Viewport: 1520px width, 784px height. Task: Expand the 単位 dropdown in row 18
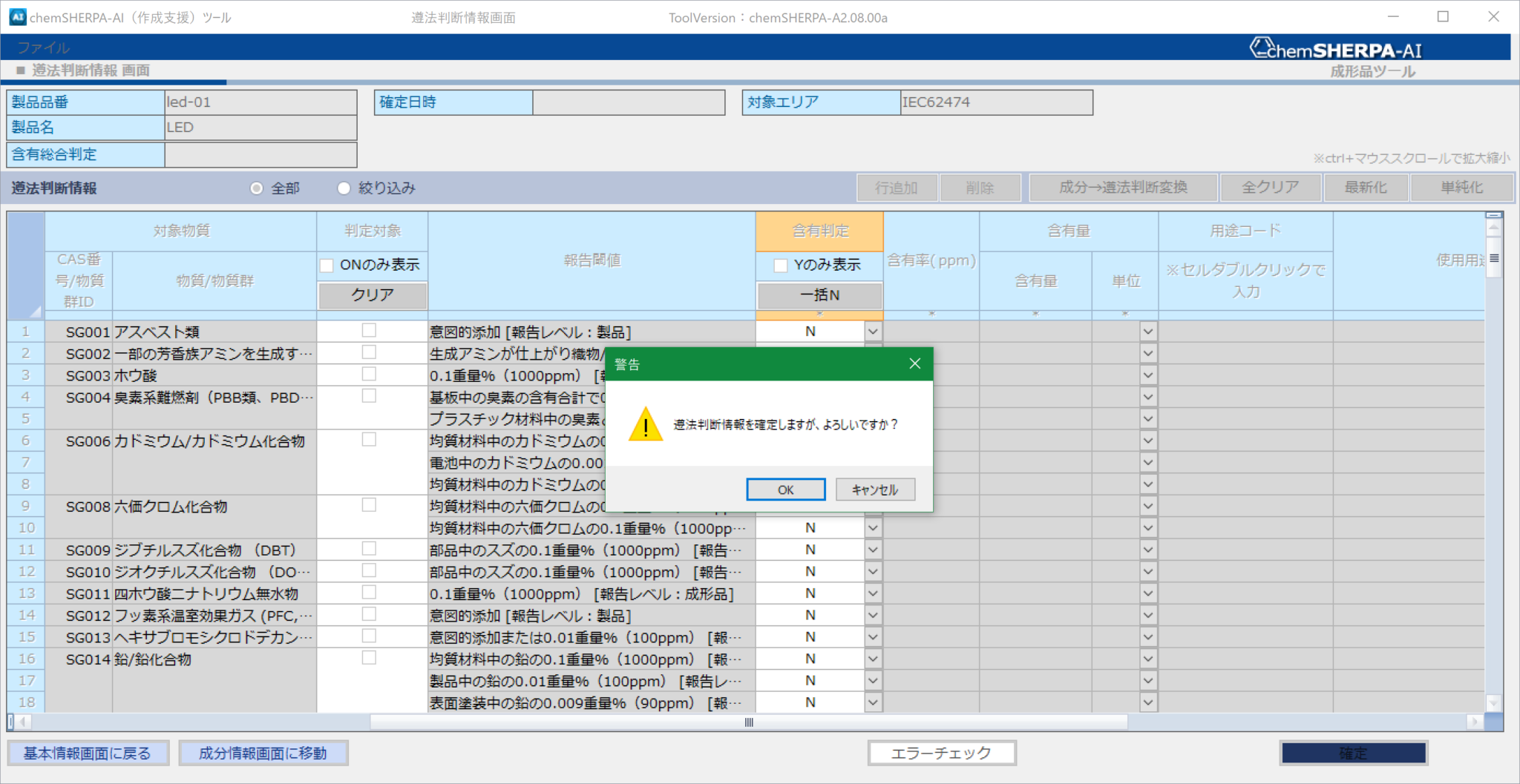click(1148, 702)
